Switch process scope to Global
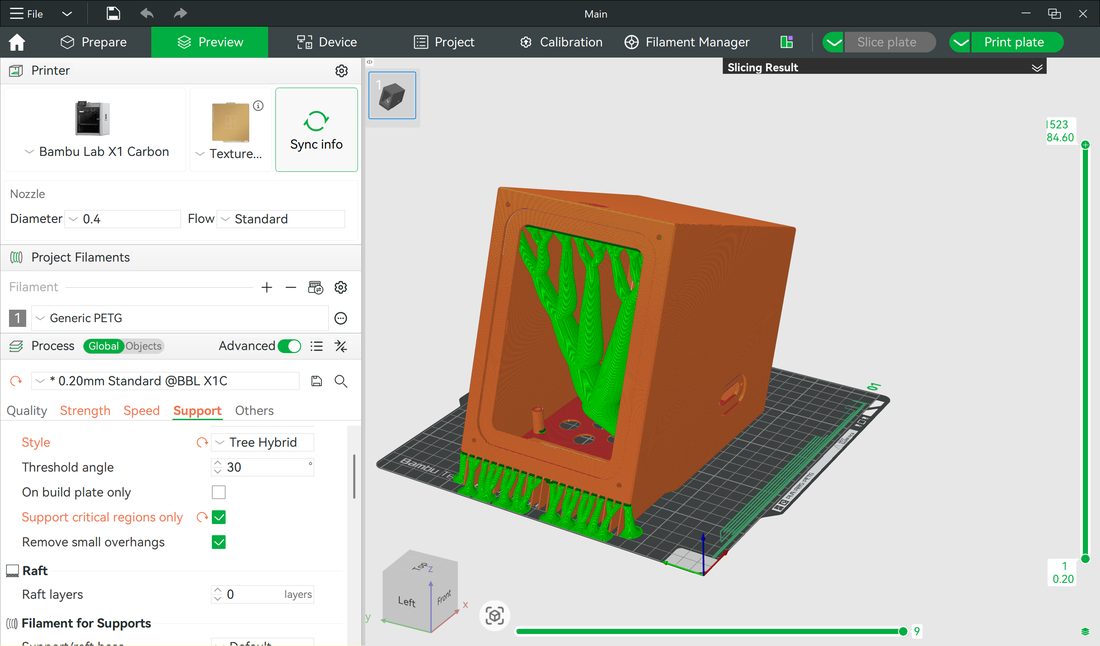The height and width of the screenshot is (646, 1100). pos(103,346)
